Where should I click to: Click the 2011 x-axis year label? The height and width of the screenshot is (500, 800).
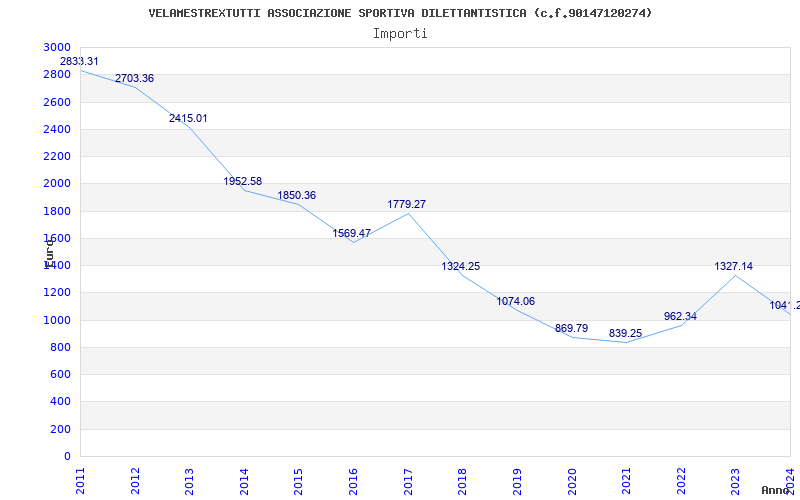81,481
